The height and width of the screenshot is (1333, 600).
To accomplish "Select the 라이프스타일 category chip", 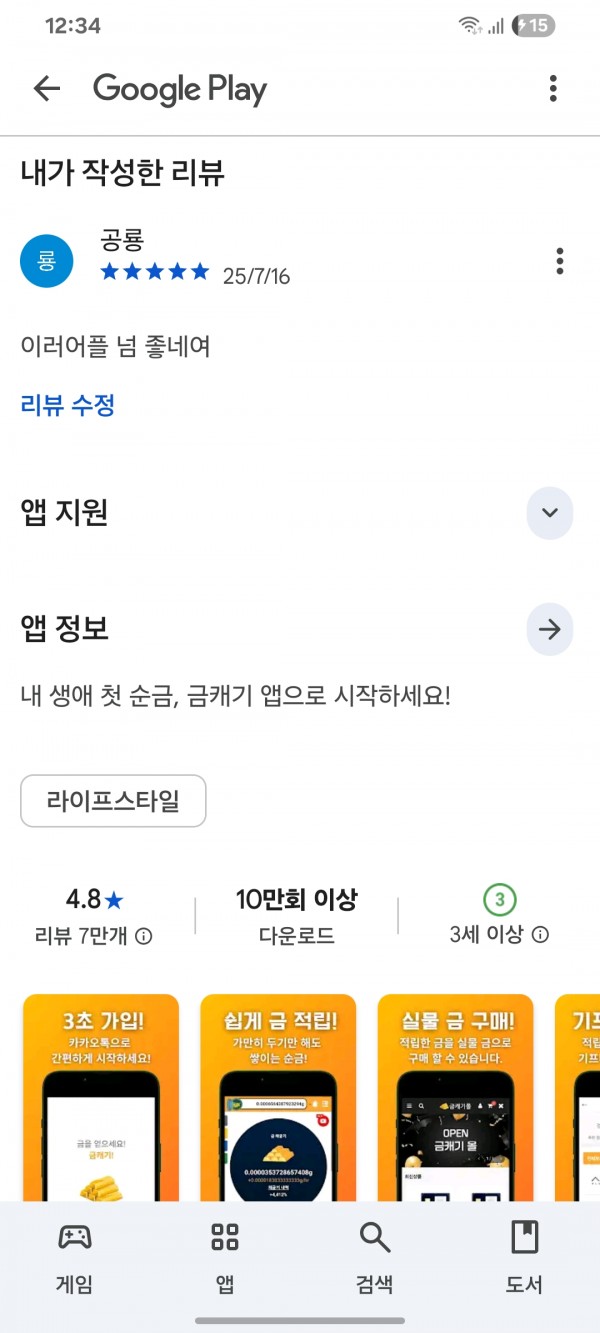I will 113,801.
